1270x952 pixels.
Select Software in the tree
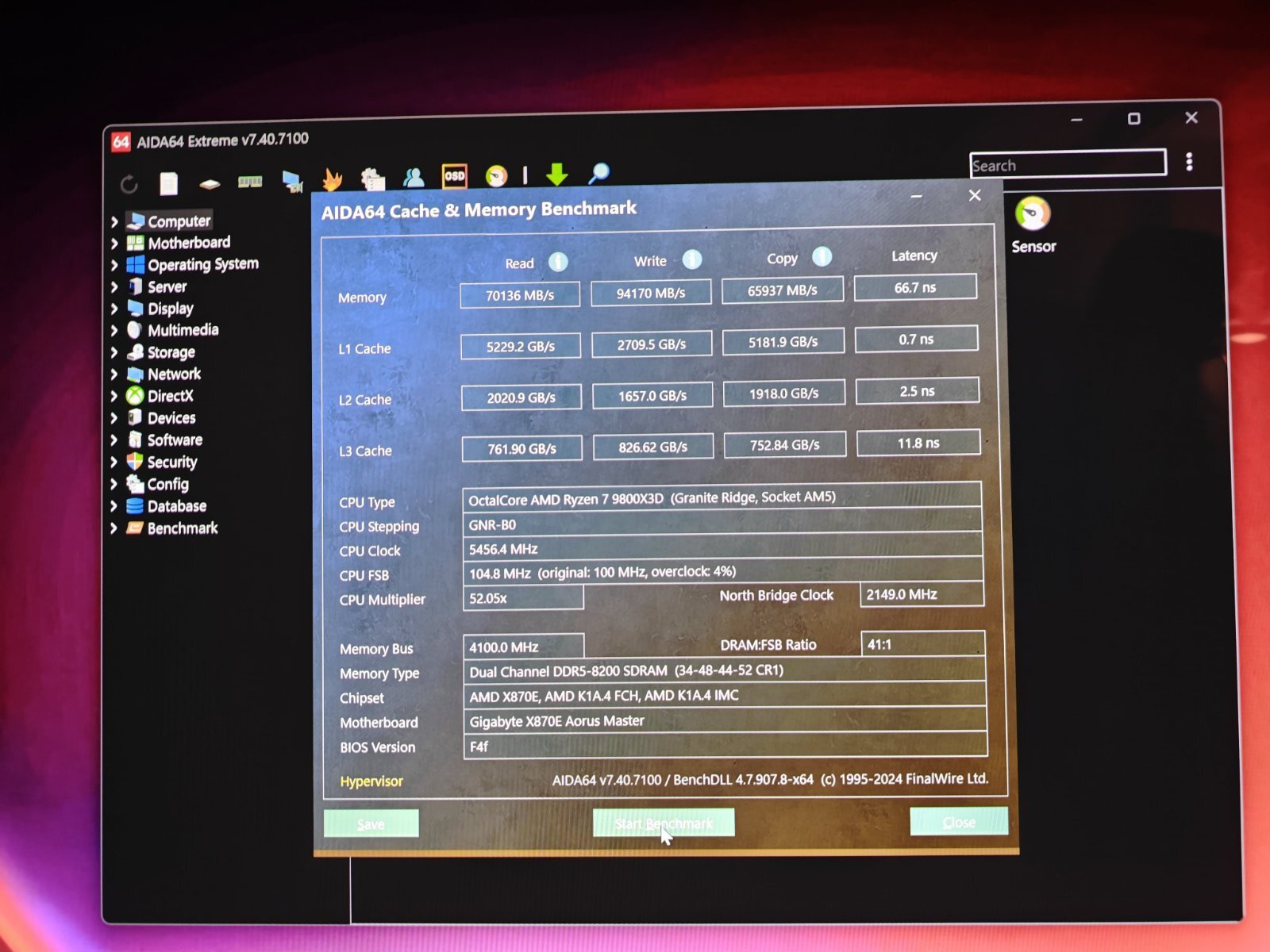(174, 440)
